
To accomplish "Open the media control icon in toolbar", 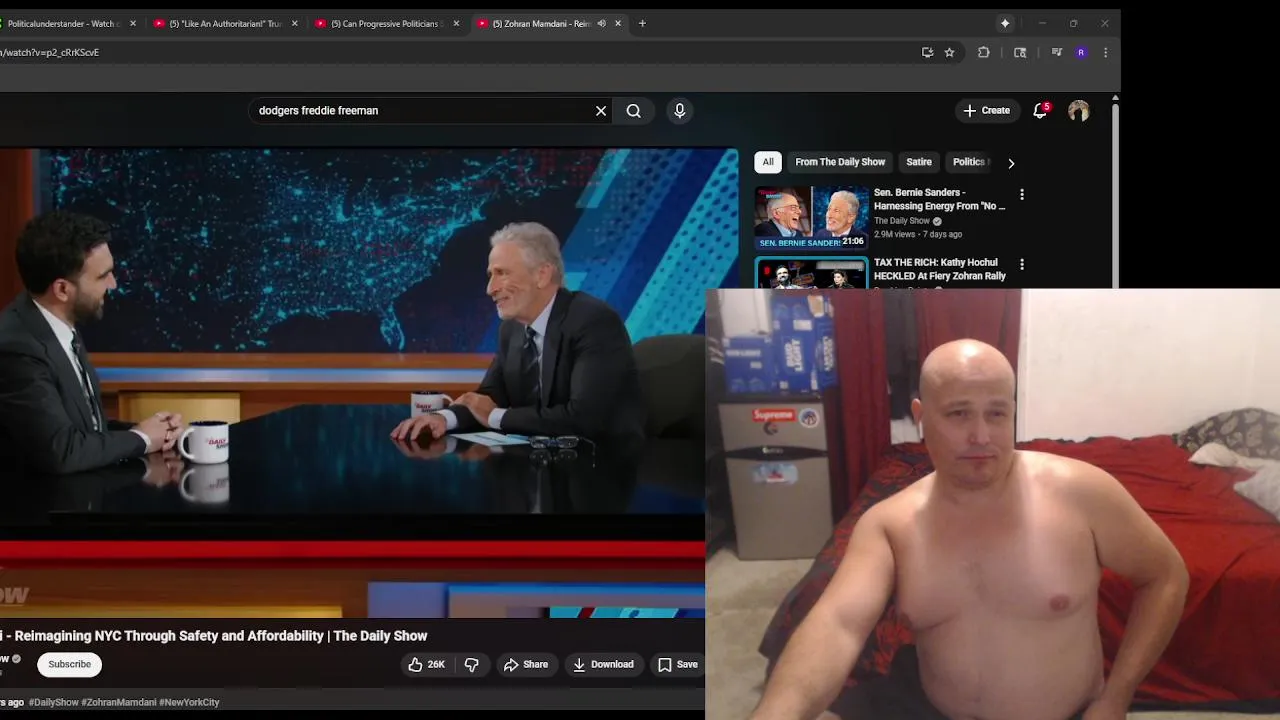I will [1057, 53].
